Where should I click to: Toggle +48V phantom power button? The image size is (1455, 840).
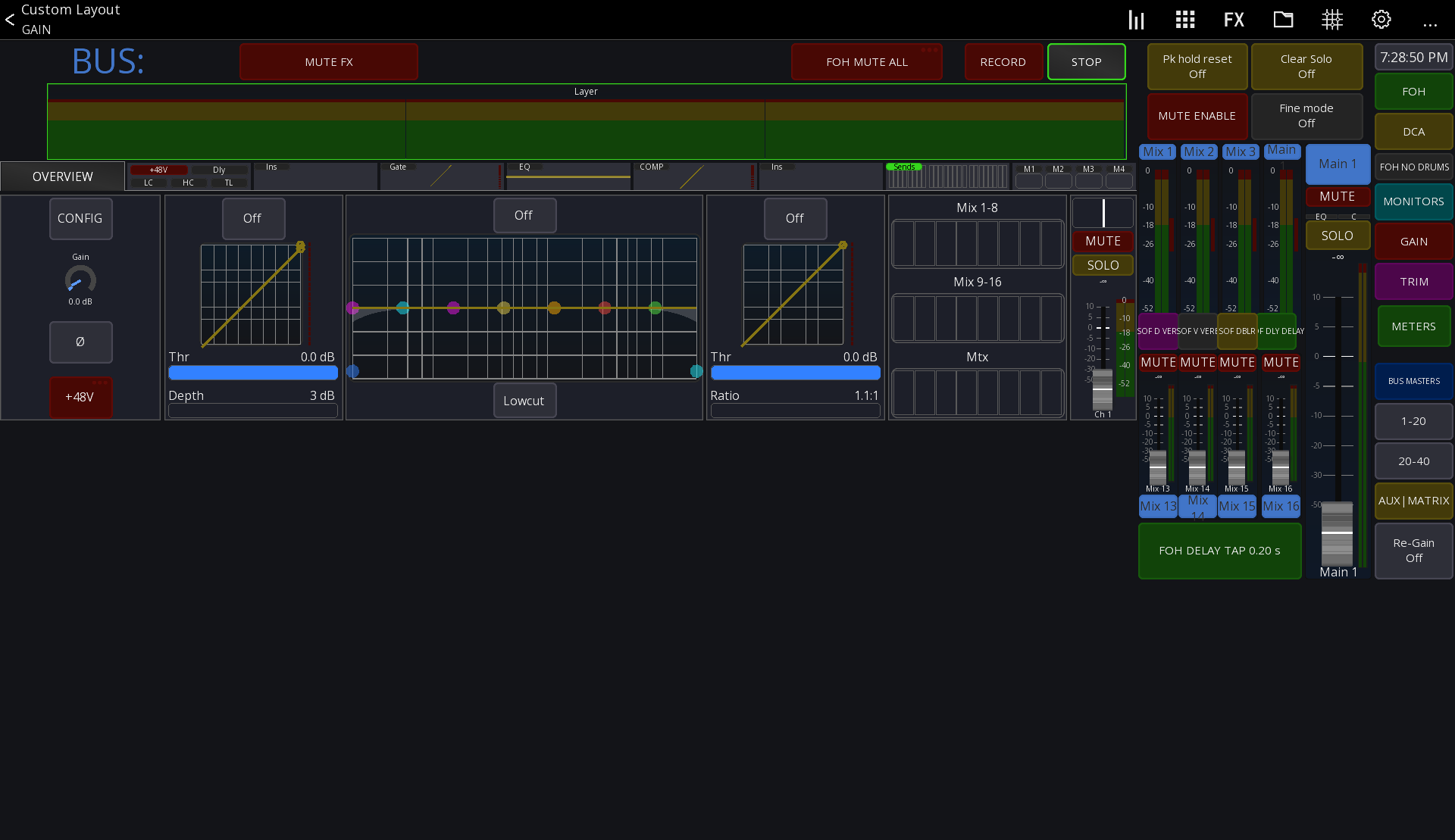(x=80, y=397)
